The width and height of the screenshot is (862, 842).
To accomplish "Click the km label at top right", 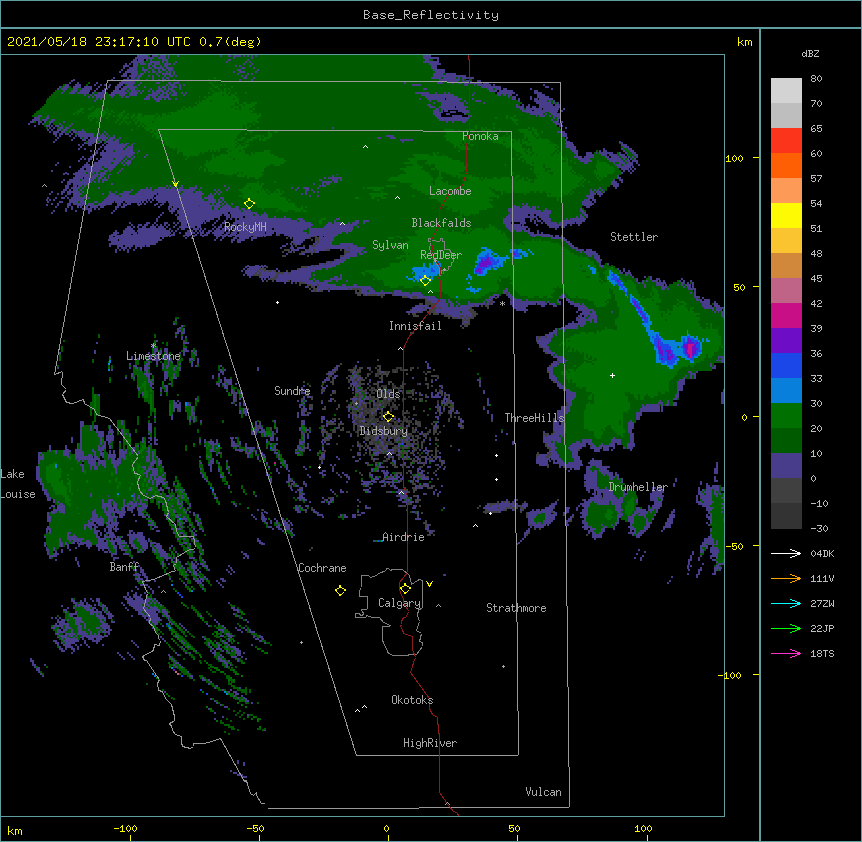I will point(744,42).
